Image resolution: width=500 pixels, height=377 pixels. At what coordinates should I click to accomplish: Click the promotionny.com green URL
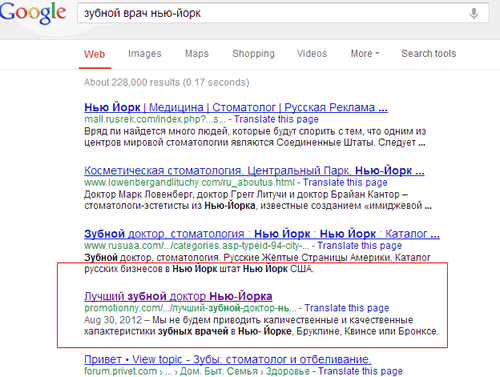point(190,308)
